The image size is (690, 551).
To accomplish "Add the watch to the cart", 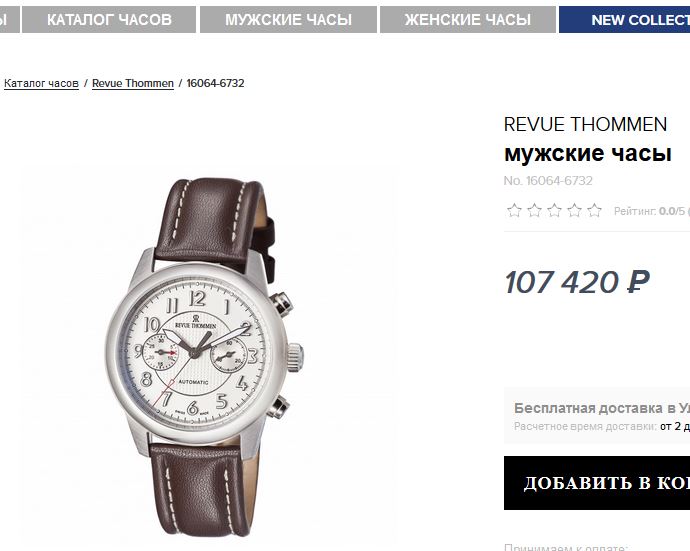I will pos(597,483).
